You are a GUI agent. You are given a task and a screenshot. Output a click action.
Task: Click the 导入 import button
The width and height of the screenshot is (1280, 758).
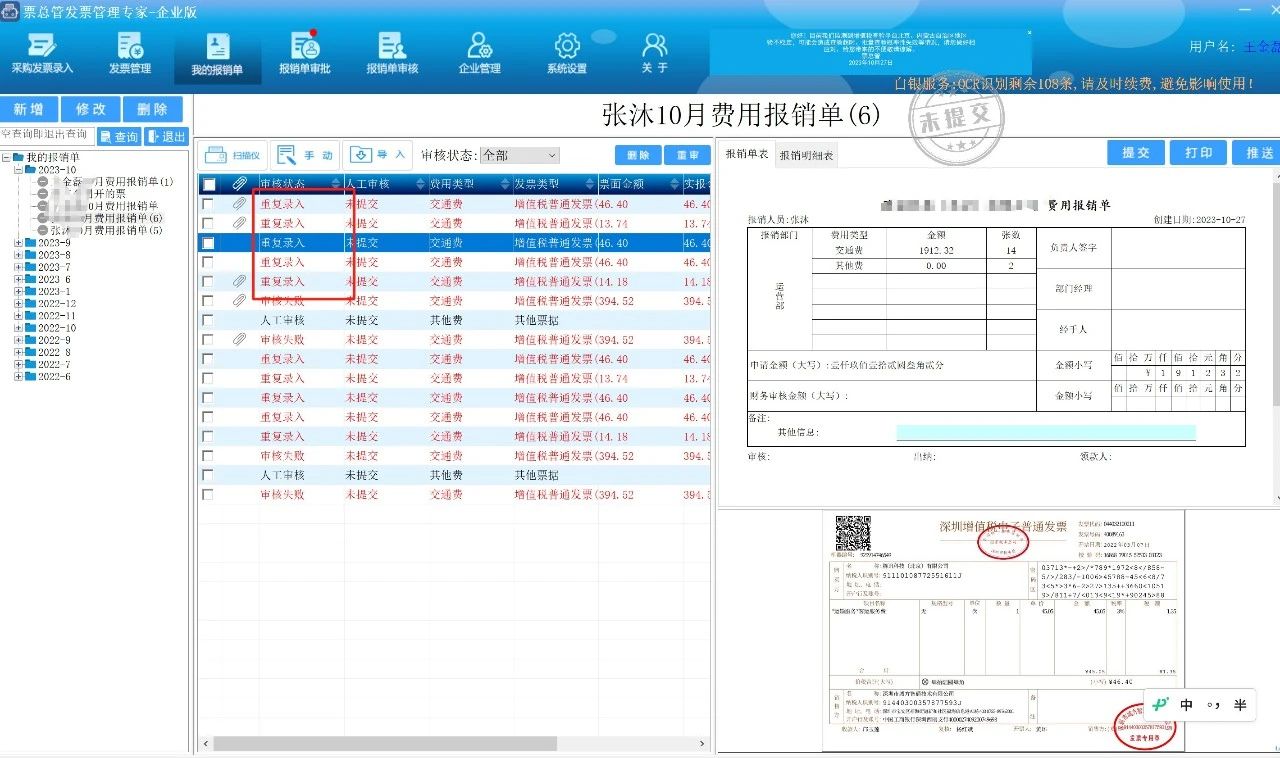(378, 155)
